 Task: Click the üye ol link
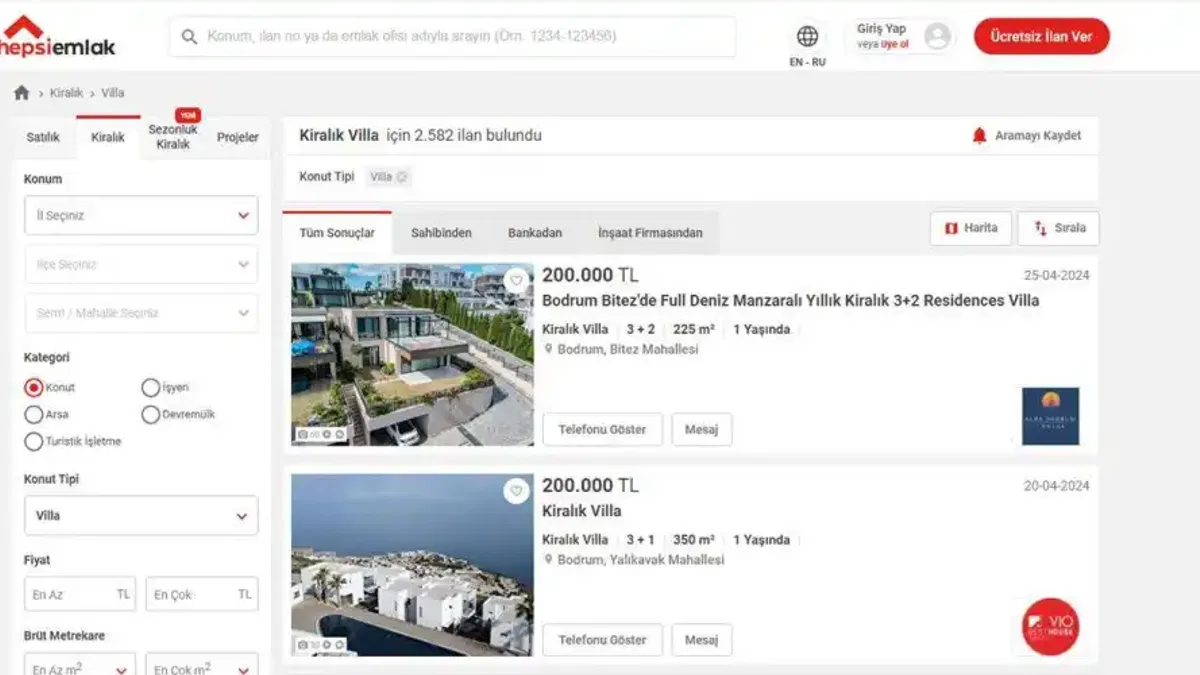(x=895, y=45)
